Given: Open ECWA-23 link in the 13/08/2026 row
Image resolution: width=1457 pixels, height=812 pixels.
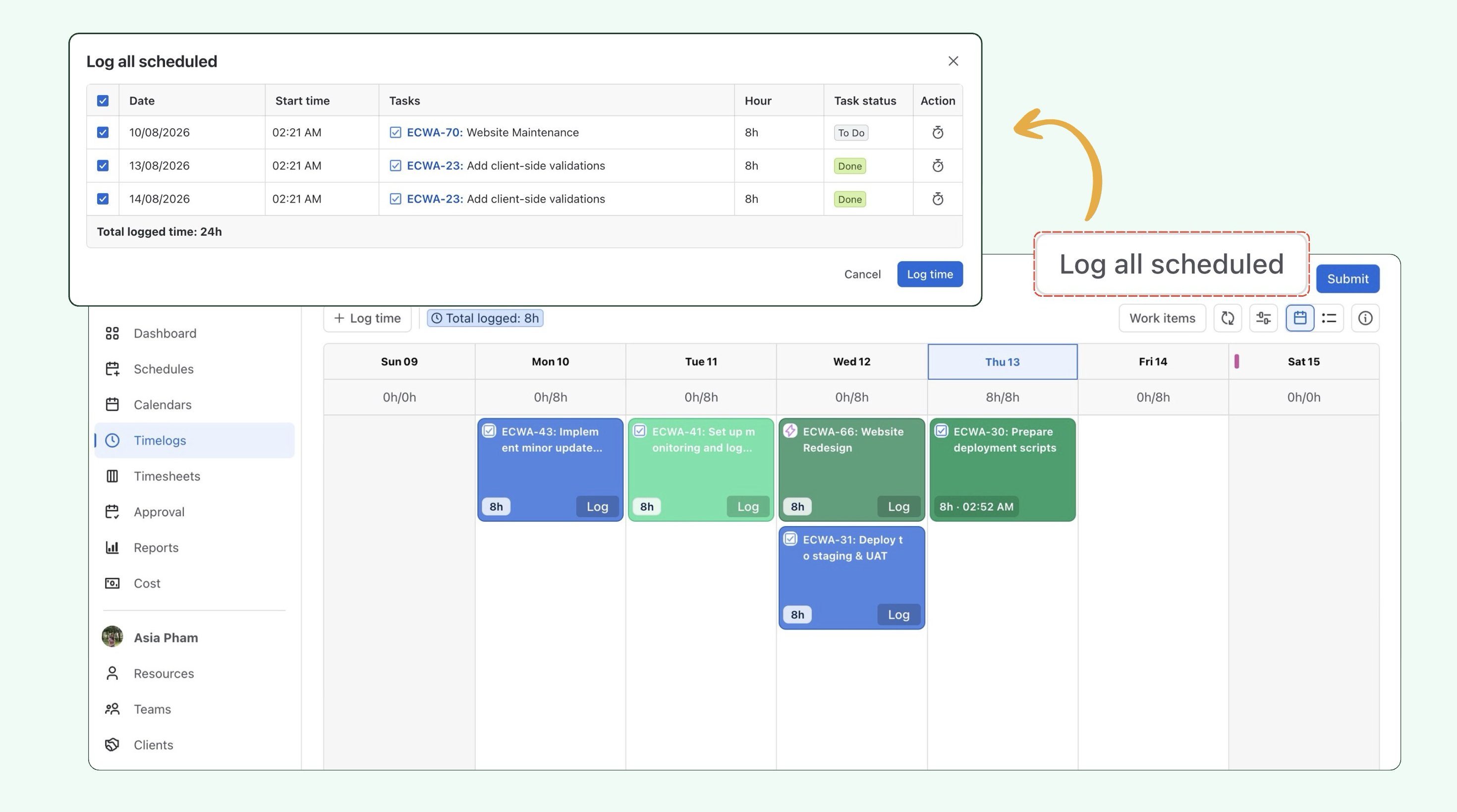Looking at the screenshot, I should pos(435,165).
